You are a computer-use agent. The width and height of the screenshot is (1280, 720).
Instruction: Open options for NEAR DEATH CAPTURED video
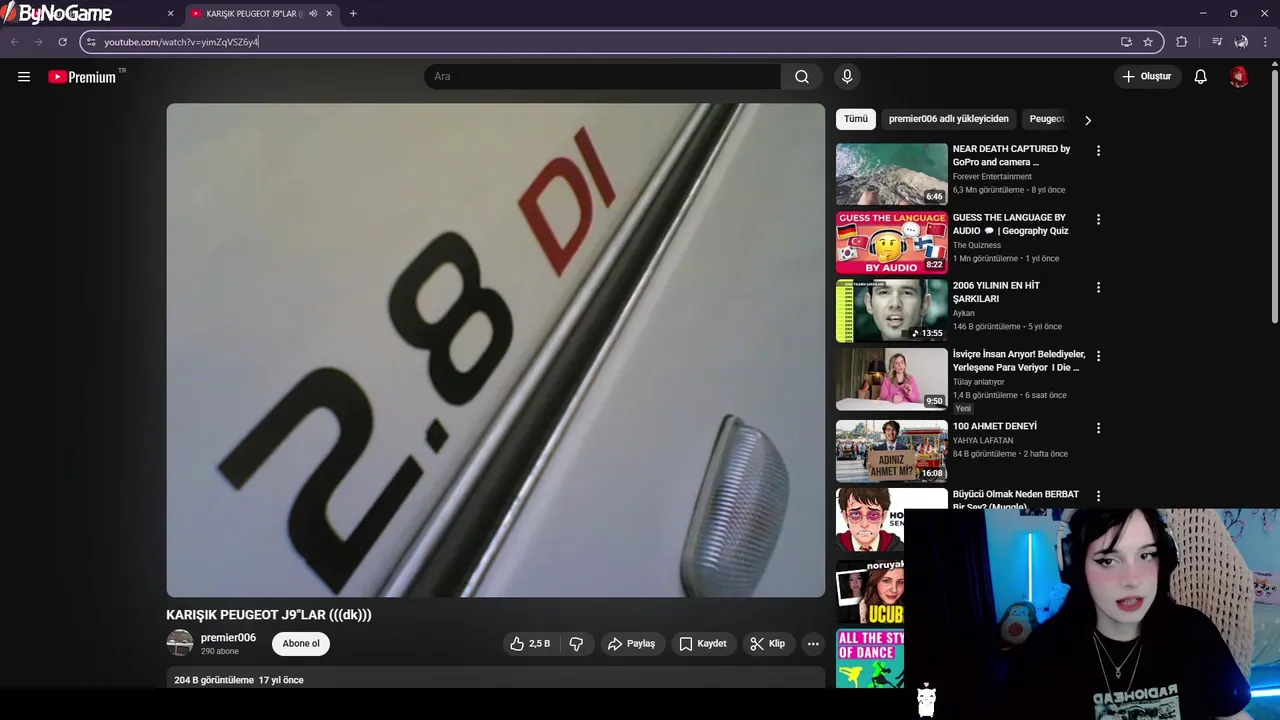(x=1098, y=151)
